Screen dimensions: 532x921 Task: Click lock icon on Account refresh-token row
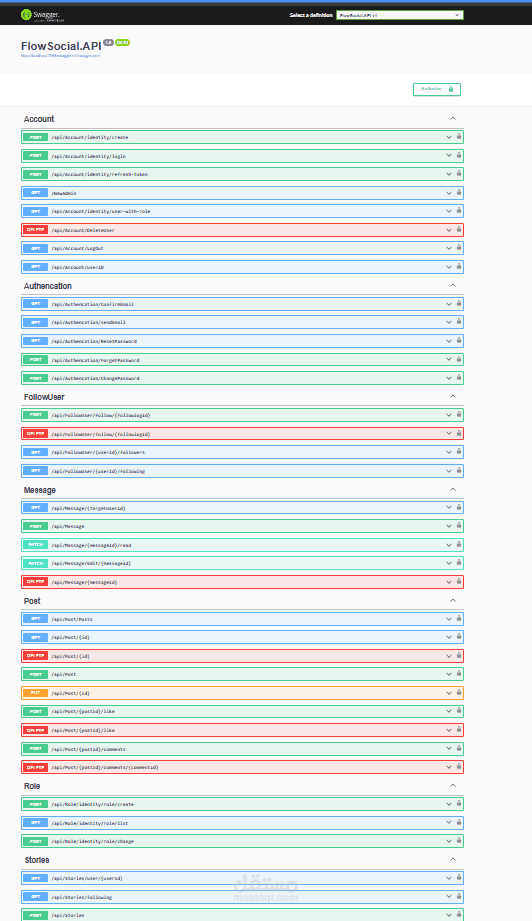[459, 174]
